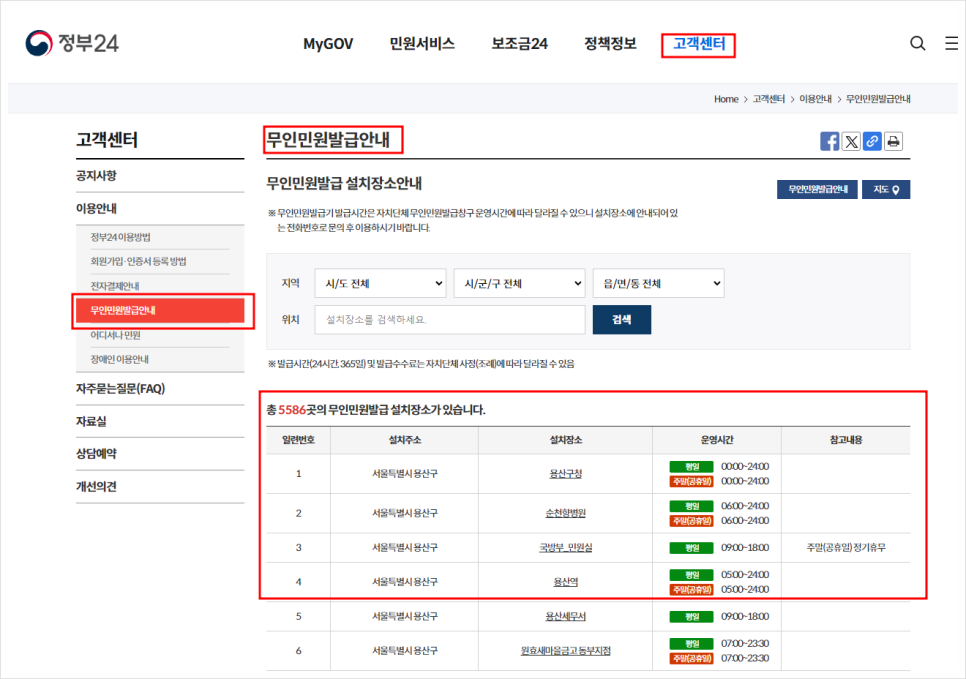Share the page via the X icon

851,141
